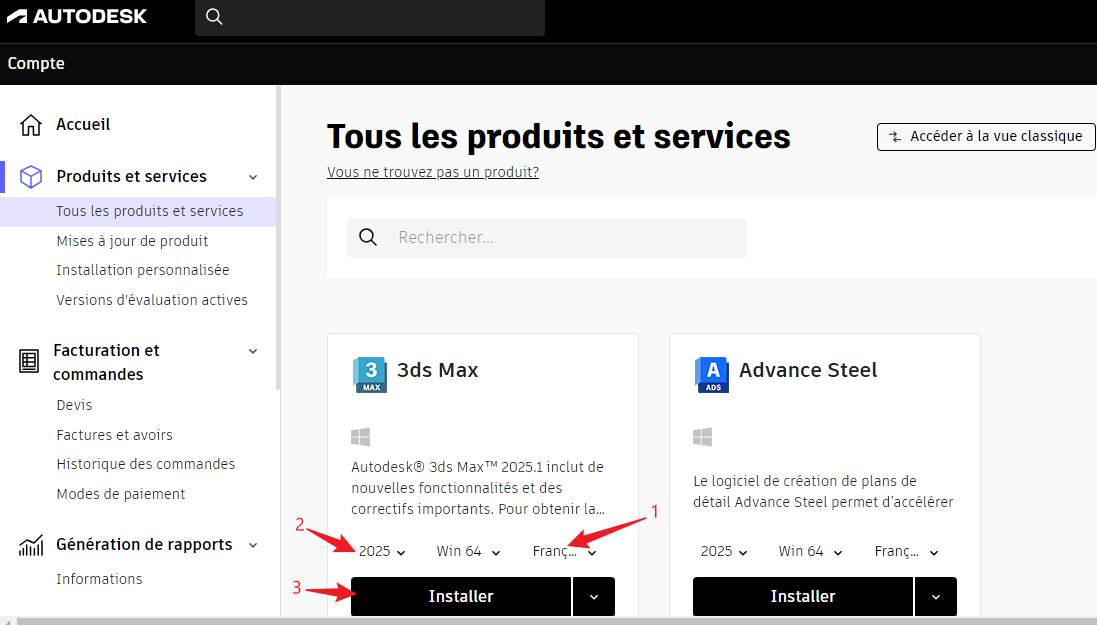Screen dimensions: 1097x625
Task: Collapse the Facturation et commandes section
Action: coord(253,351)
